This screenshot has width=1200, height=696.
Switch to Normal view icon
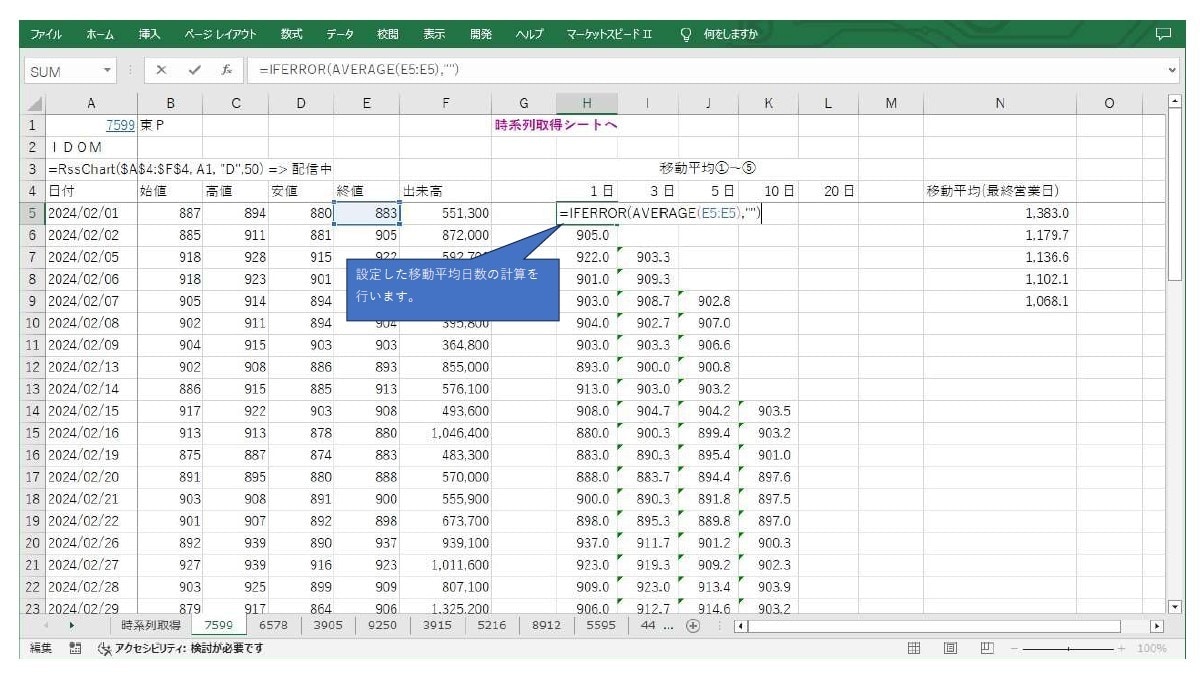tap(913, 648)
